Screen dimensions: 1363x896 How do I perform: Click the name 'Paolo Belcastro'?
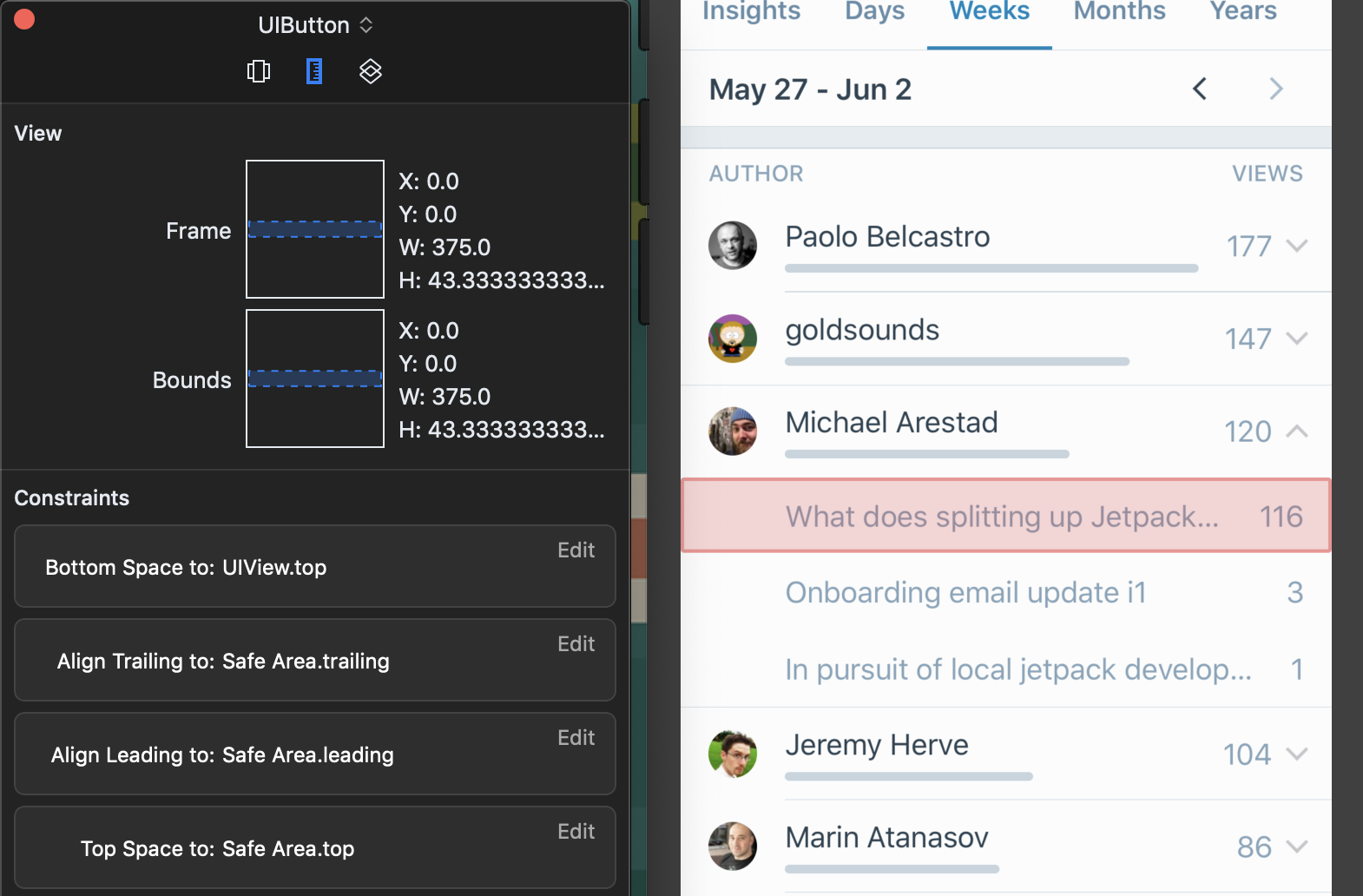[887, 236]
